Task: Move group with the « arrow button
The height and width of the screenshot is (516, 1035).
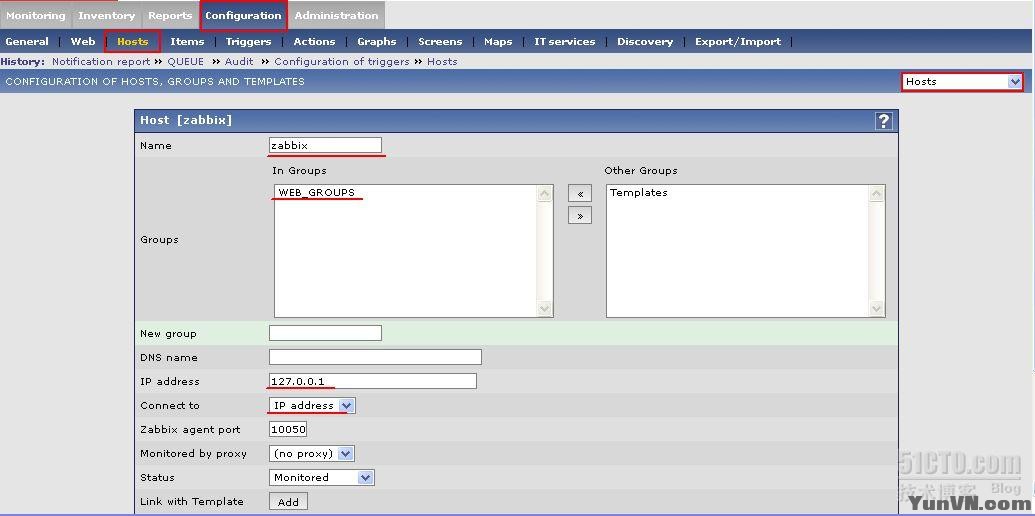Action: coord(580,194)
